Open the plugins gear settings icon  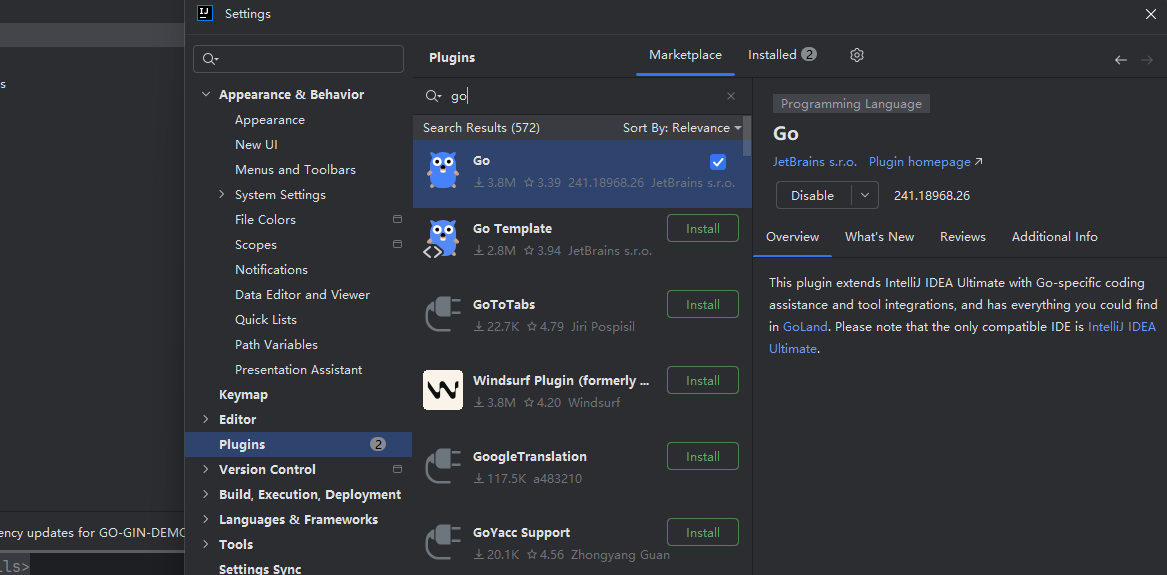point(857,55)
